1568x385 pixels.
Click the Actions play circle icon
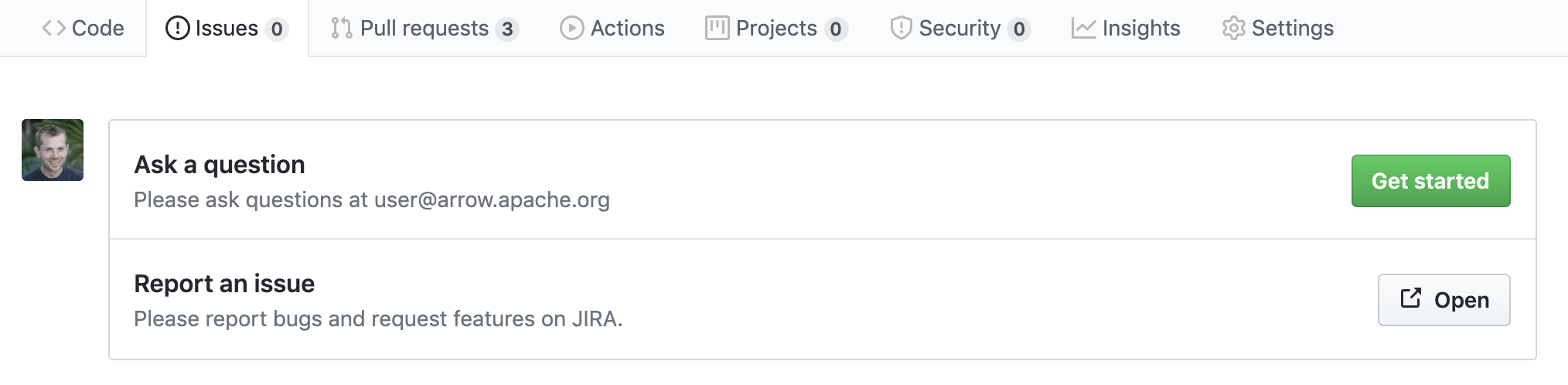(x=571, y=29)
